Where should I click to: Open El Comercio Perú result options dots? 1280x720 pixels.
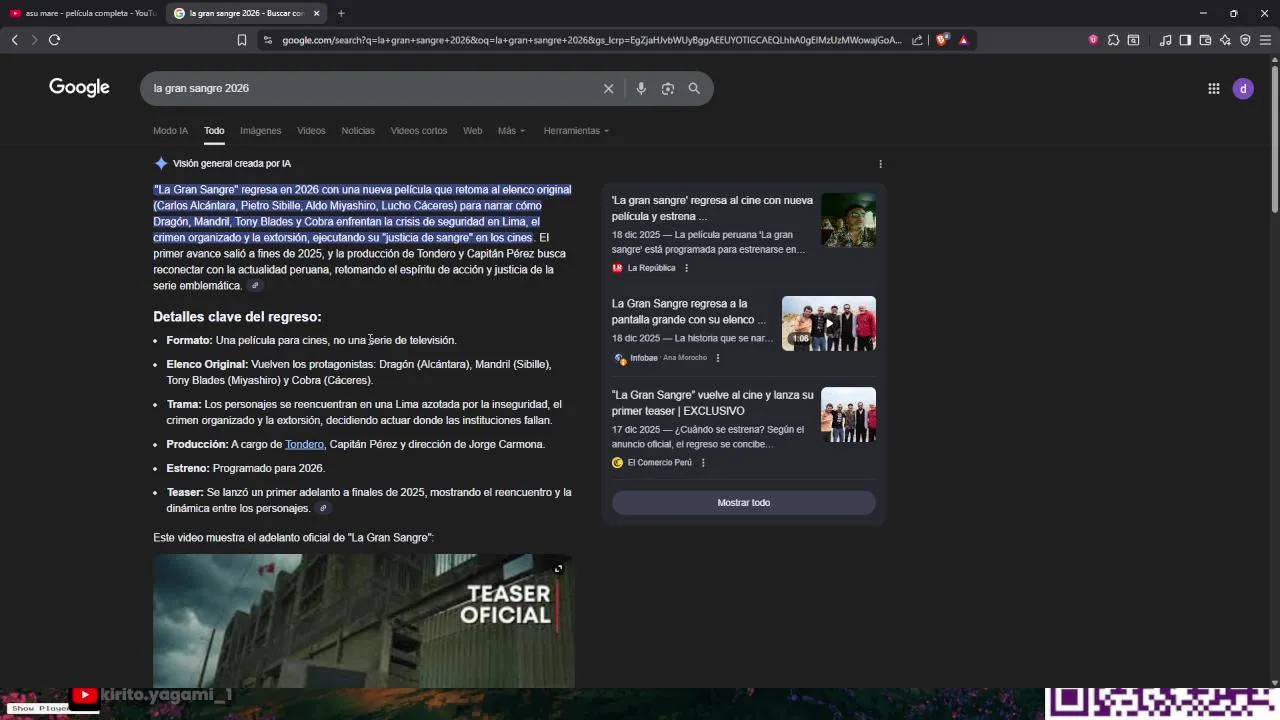pos(703,463)
